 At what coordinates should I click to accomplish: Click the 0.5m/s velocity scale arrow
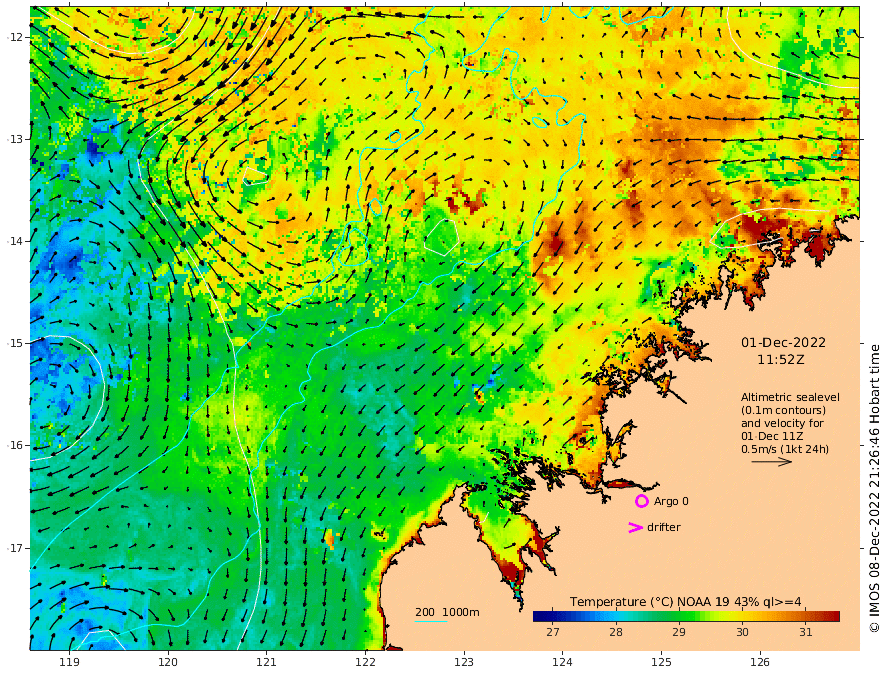772,462
